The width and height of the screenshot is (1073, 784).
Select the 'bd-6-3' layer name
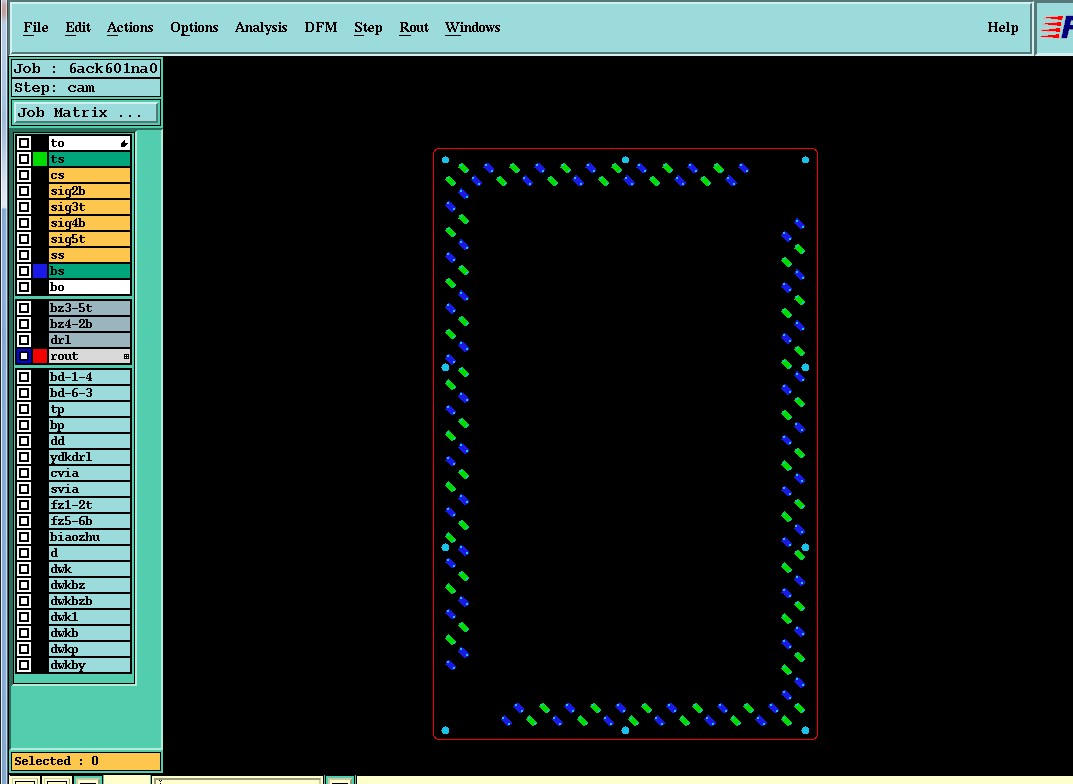pos(89,393)
